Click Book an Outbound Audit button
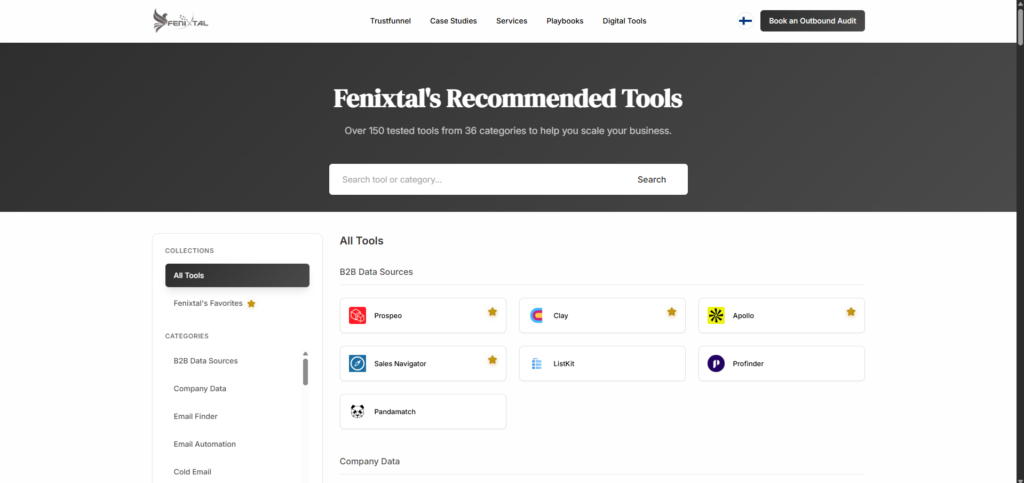This screenshot has height=483, width=1024. pos(812,21)
